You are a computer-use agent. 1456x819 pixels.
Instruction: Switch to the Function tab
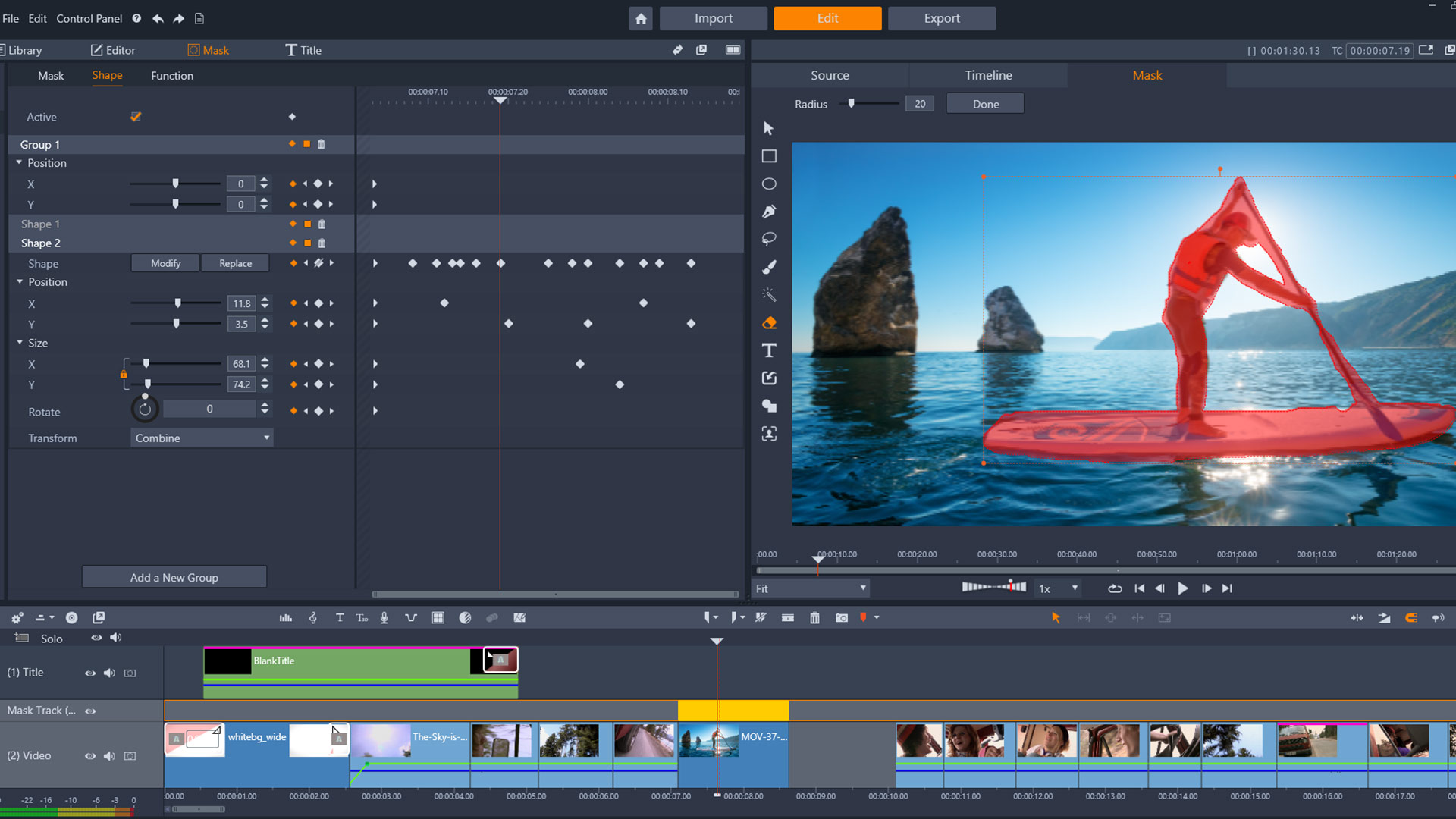click(x=172, y=75)
